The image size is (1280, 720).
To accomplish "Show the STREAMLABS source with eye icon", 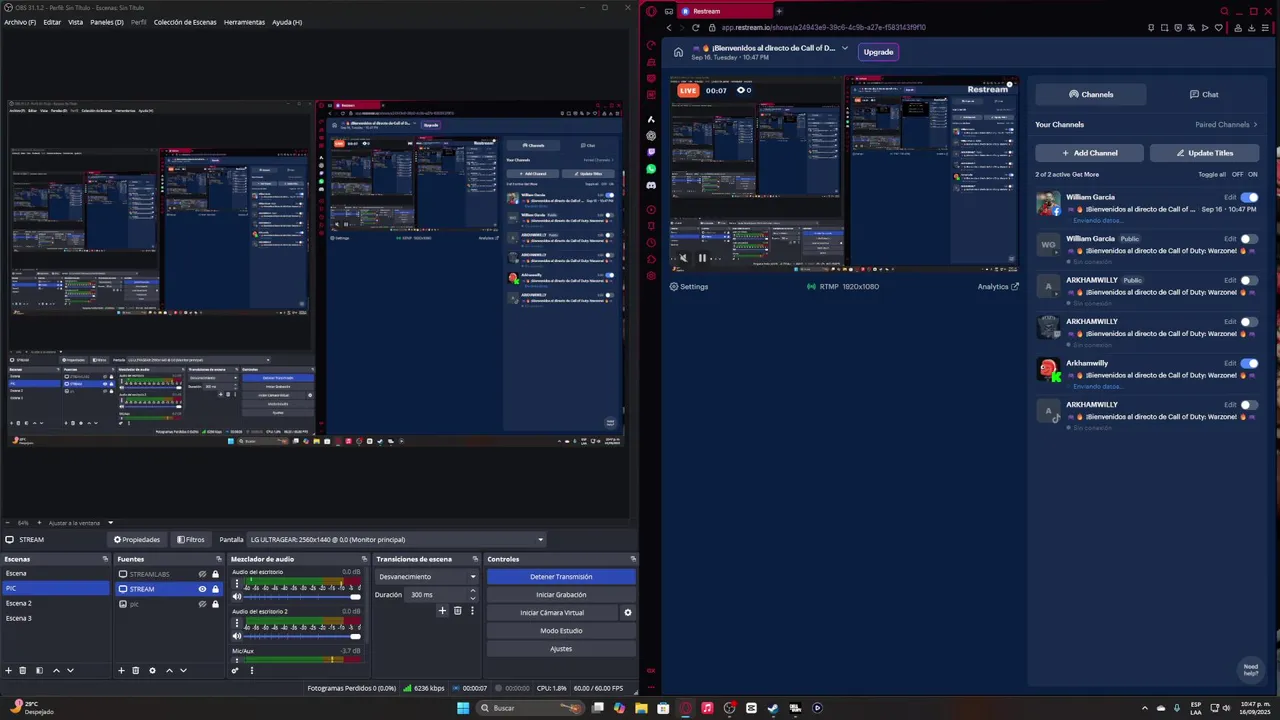I will 202,574.
